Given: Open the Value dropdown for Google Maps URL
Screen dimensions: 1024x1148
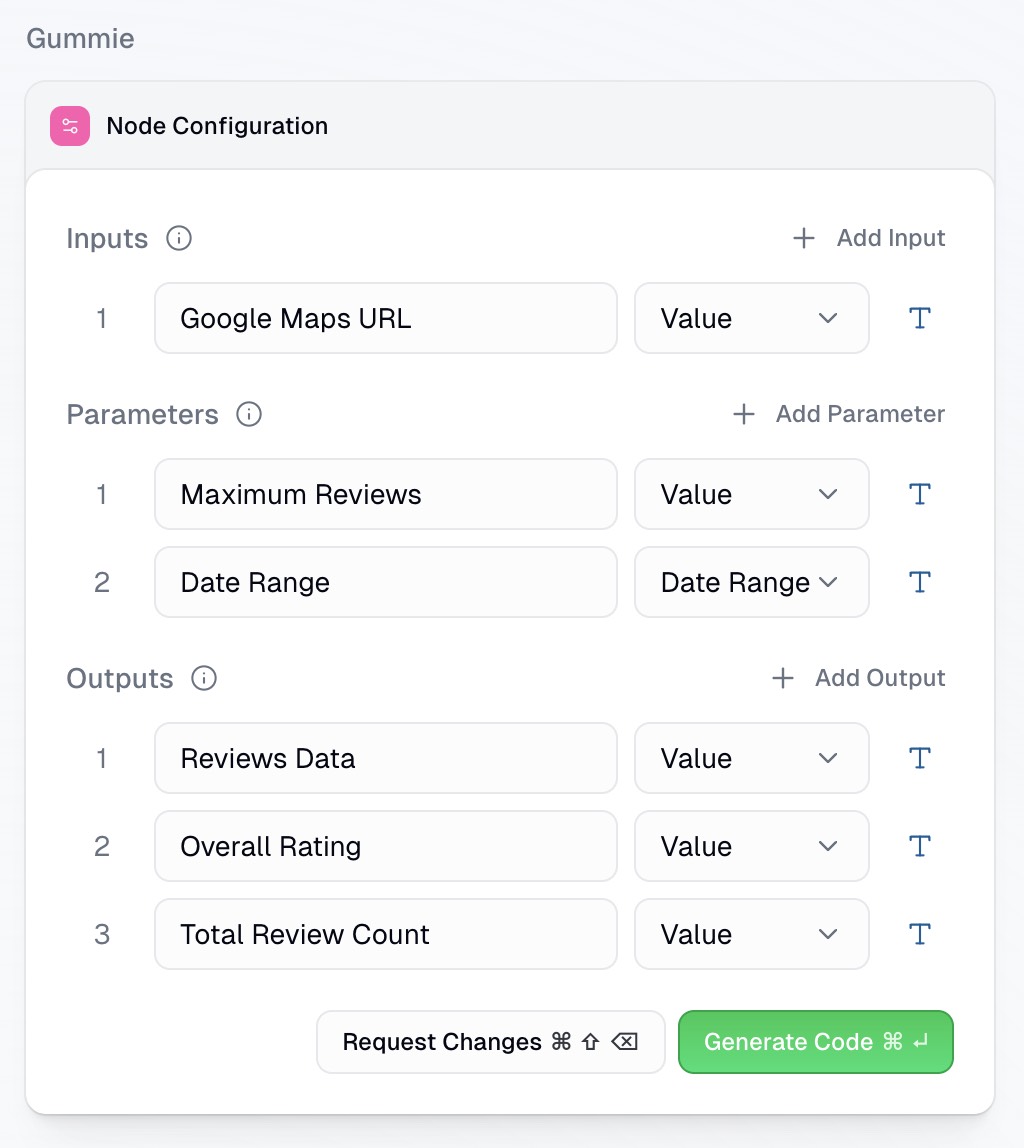Looking at the screenshot, I should click(x=751, y=318).
